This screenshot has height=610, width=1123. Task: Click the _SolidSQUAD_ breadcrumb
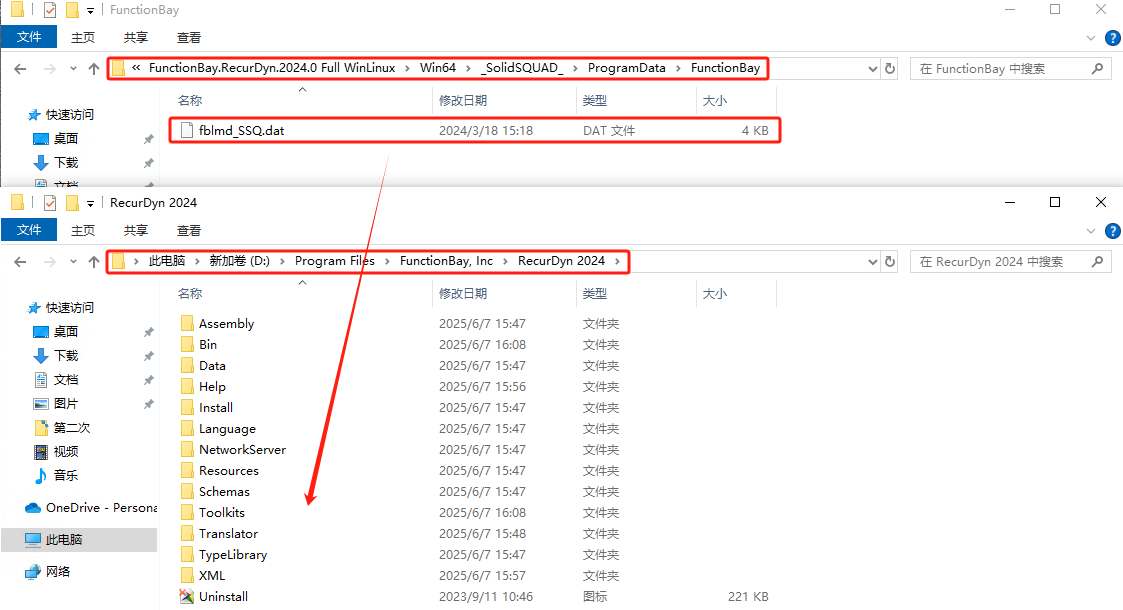coord(521,68)
